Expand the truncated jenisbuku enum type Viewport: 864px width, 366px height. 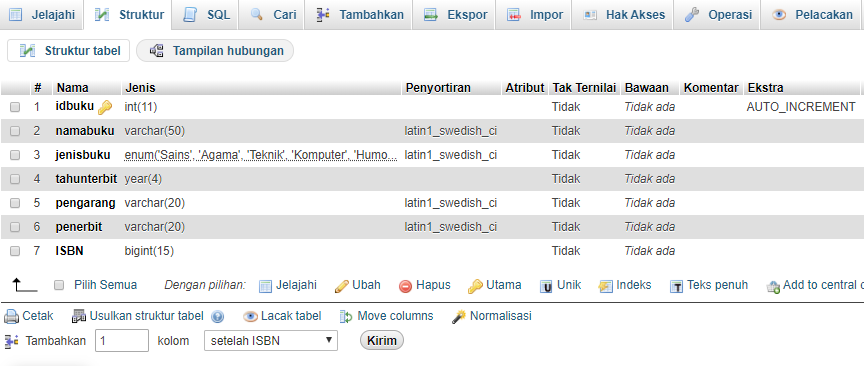(x=261, y=155)
